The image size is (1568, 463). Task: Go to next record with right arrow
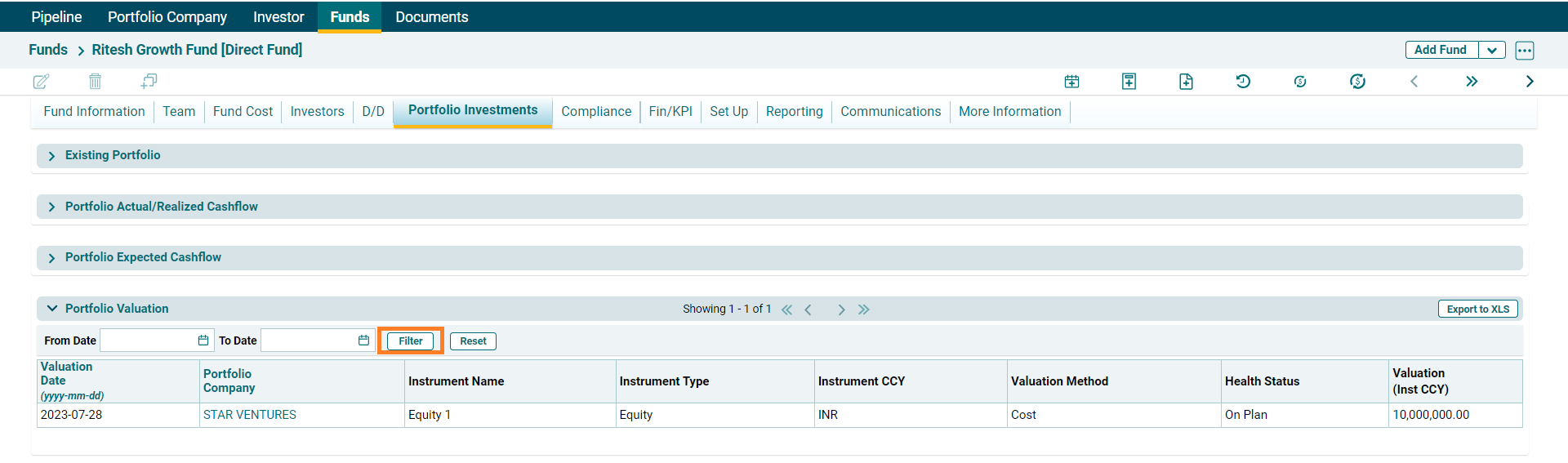pyautogui.click(x=1529, y=81)
